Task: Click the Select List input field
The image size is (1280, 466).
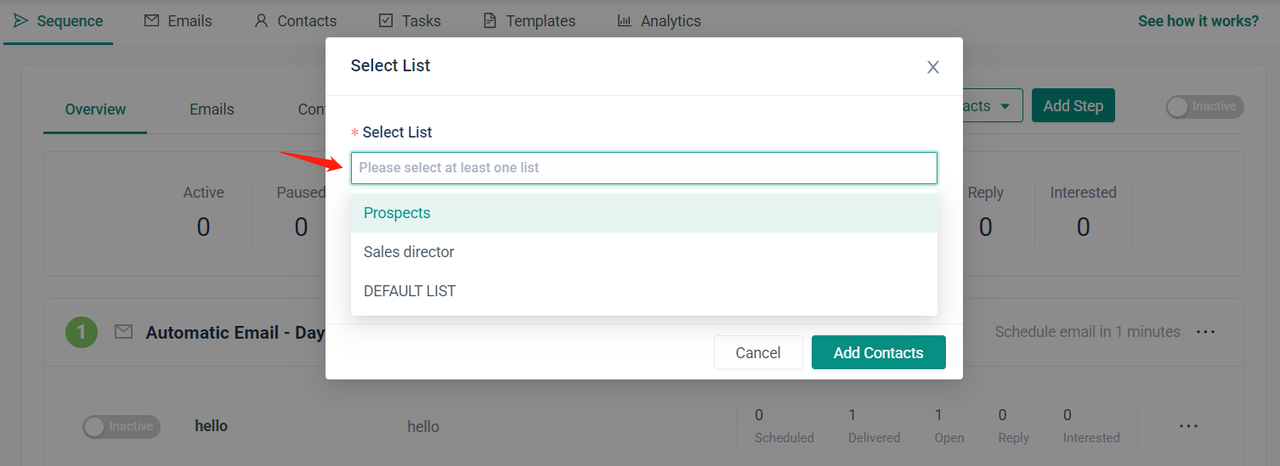Action: pyautogui.click(x=644, y=168)
